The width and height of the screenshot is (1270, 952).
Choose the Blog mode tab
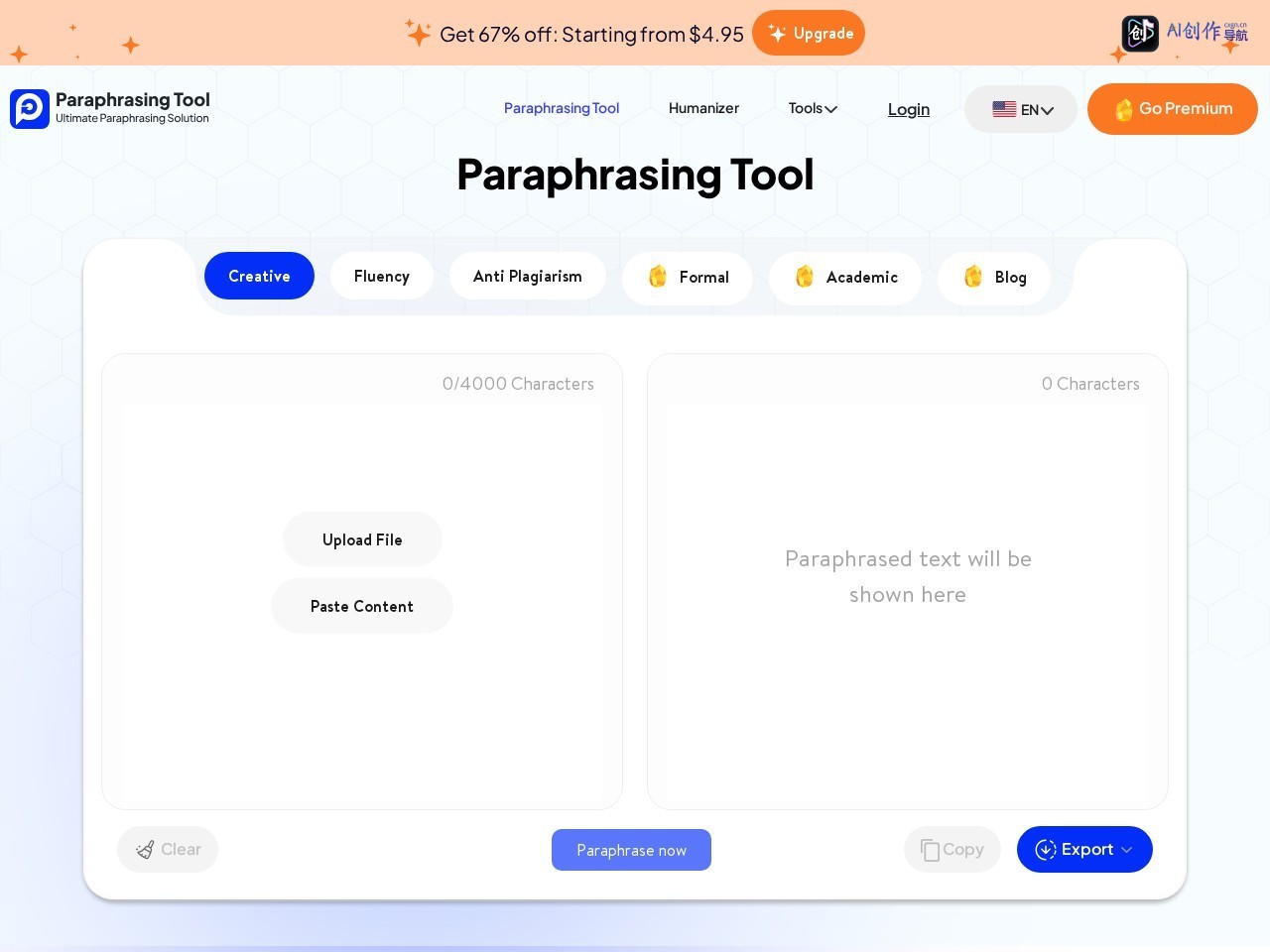tap(994, 277)
